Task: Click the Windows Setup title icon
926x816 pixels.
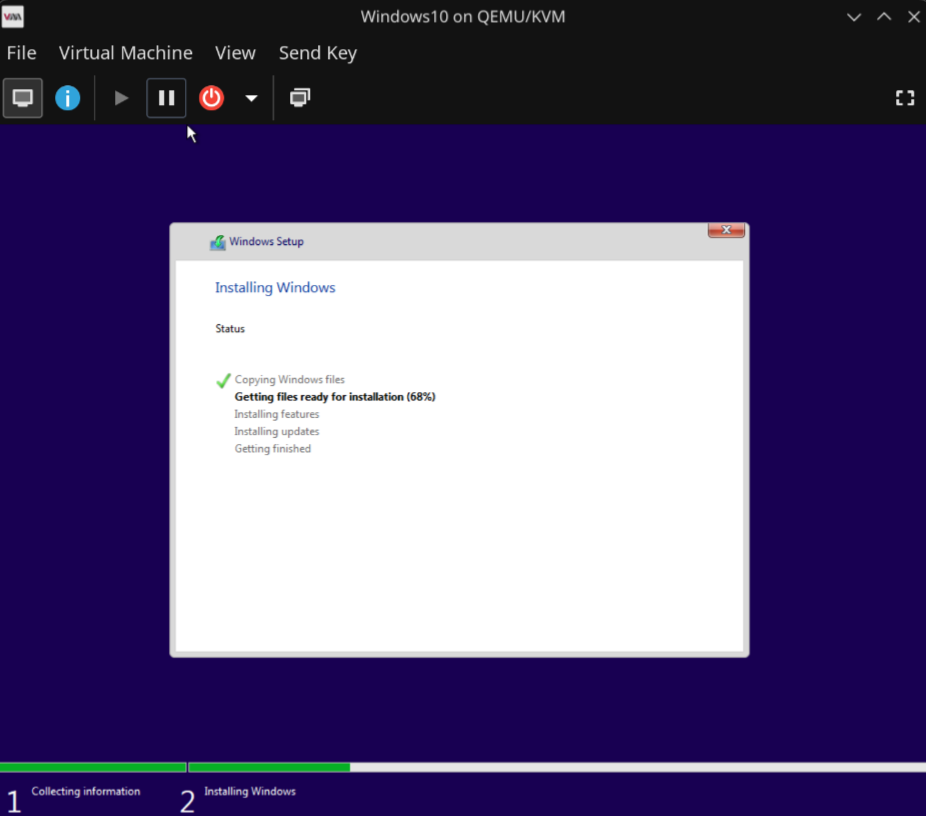Action: 217,242
